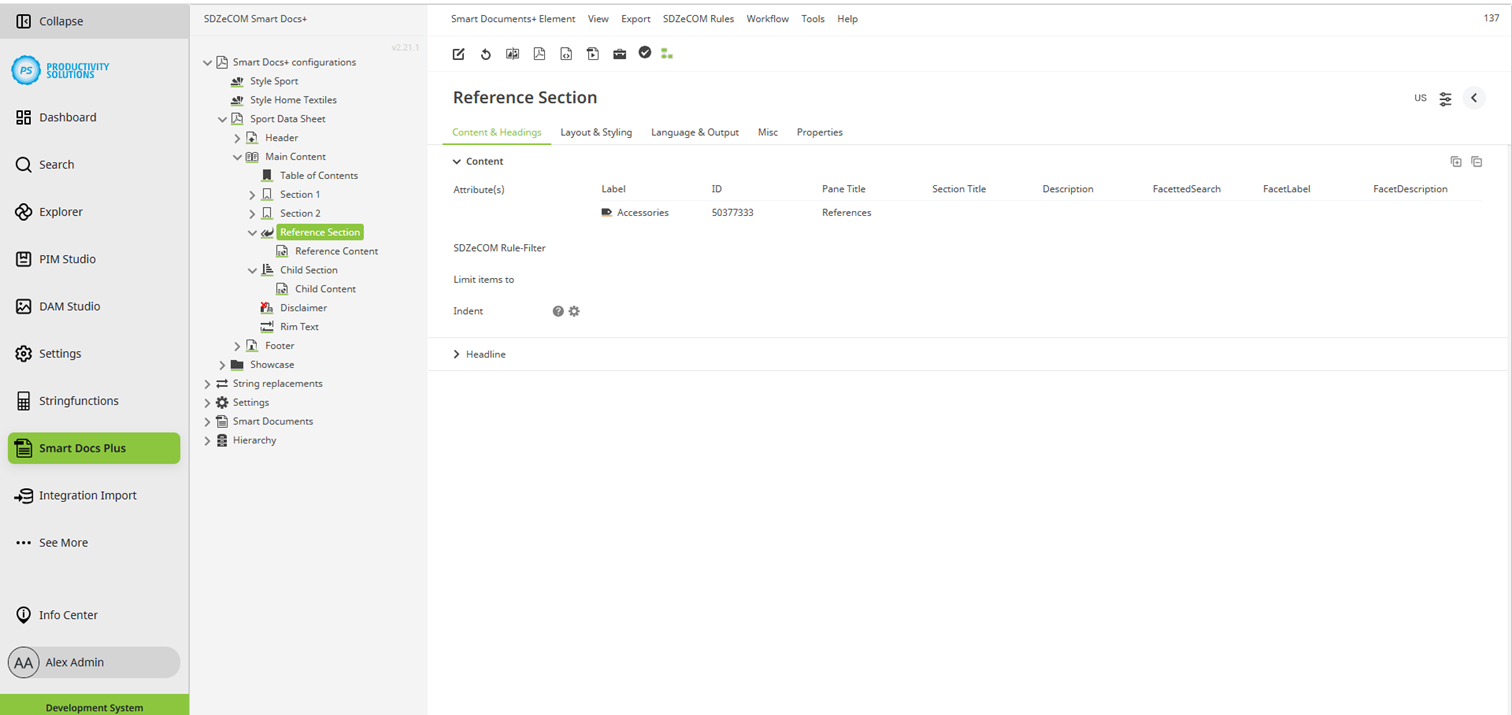1512x715 pixels.
Task: Expand the Header tree node
Action: pos(237,138)
